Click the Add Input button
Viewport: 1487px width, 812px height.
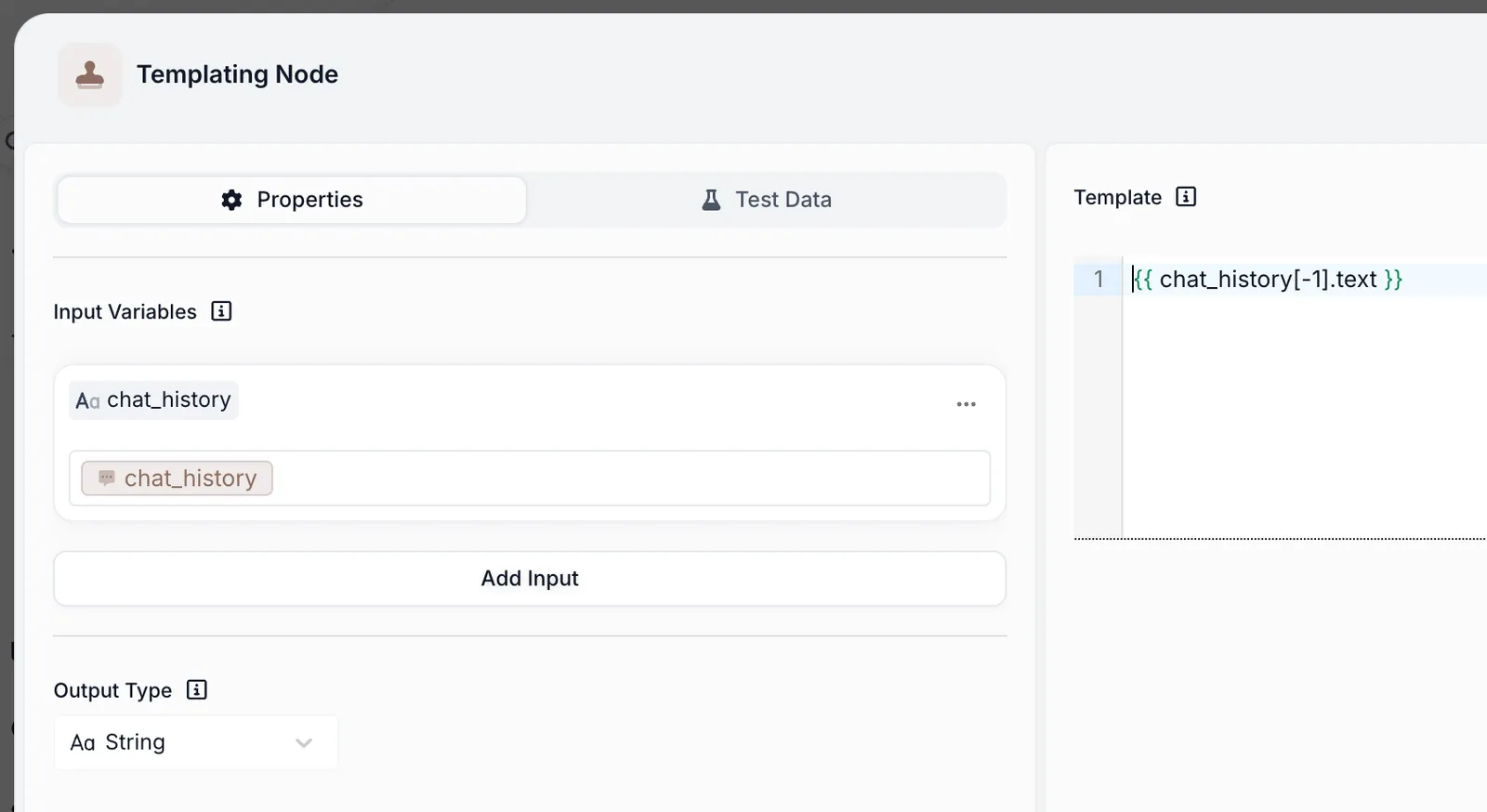click(530, 579)
